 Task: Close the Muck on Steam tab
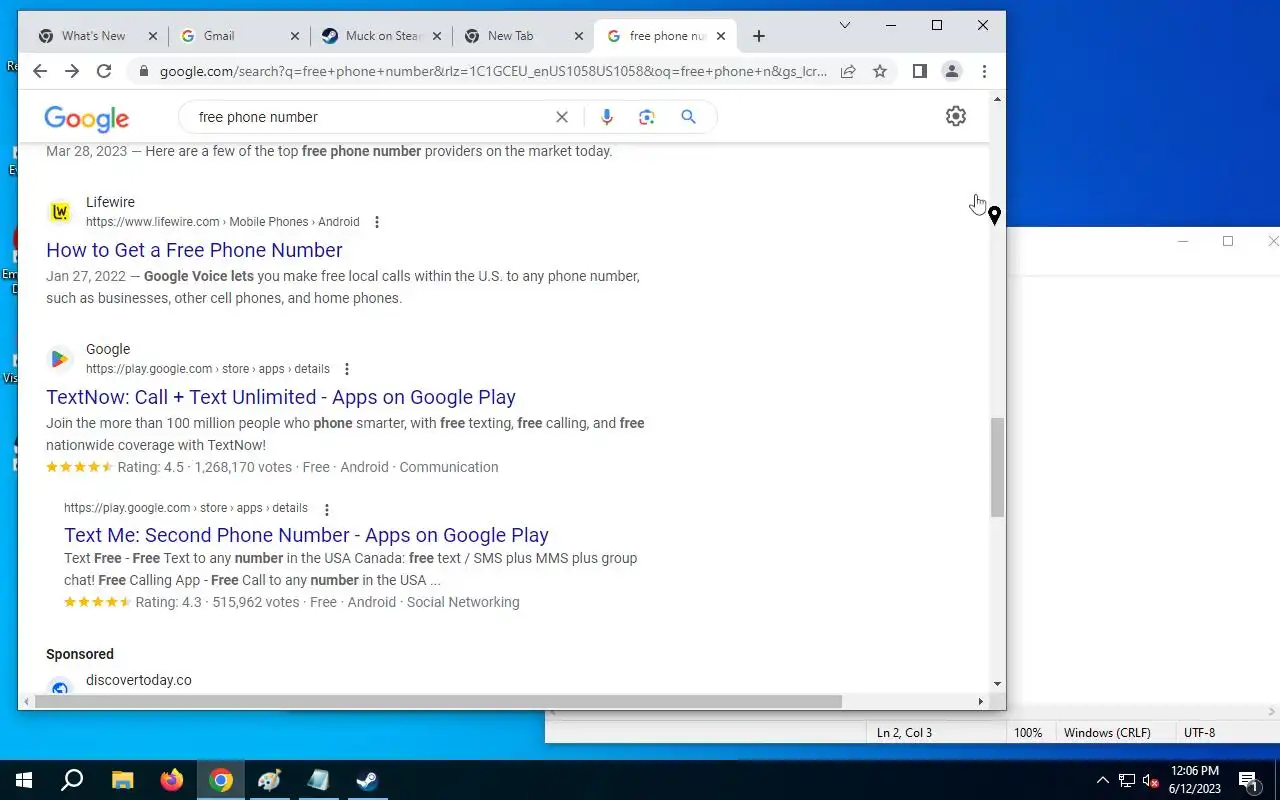point(437,36)
